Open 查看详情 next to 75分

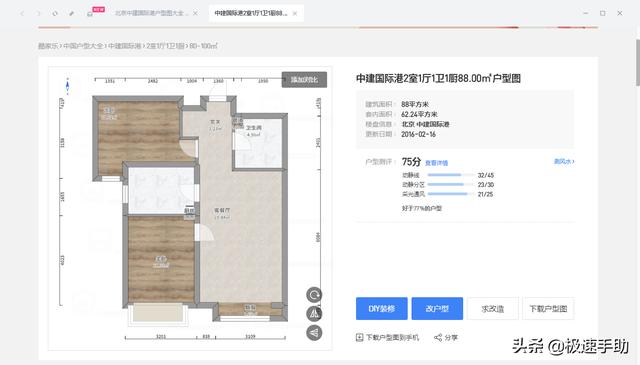point(436,163)
